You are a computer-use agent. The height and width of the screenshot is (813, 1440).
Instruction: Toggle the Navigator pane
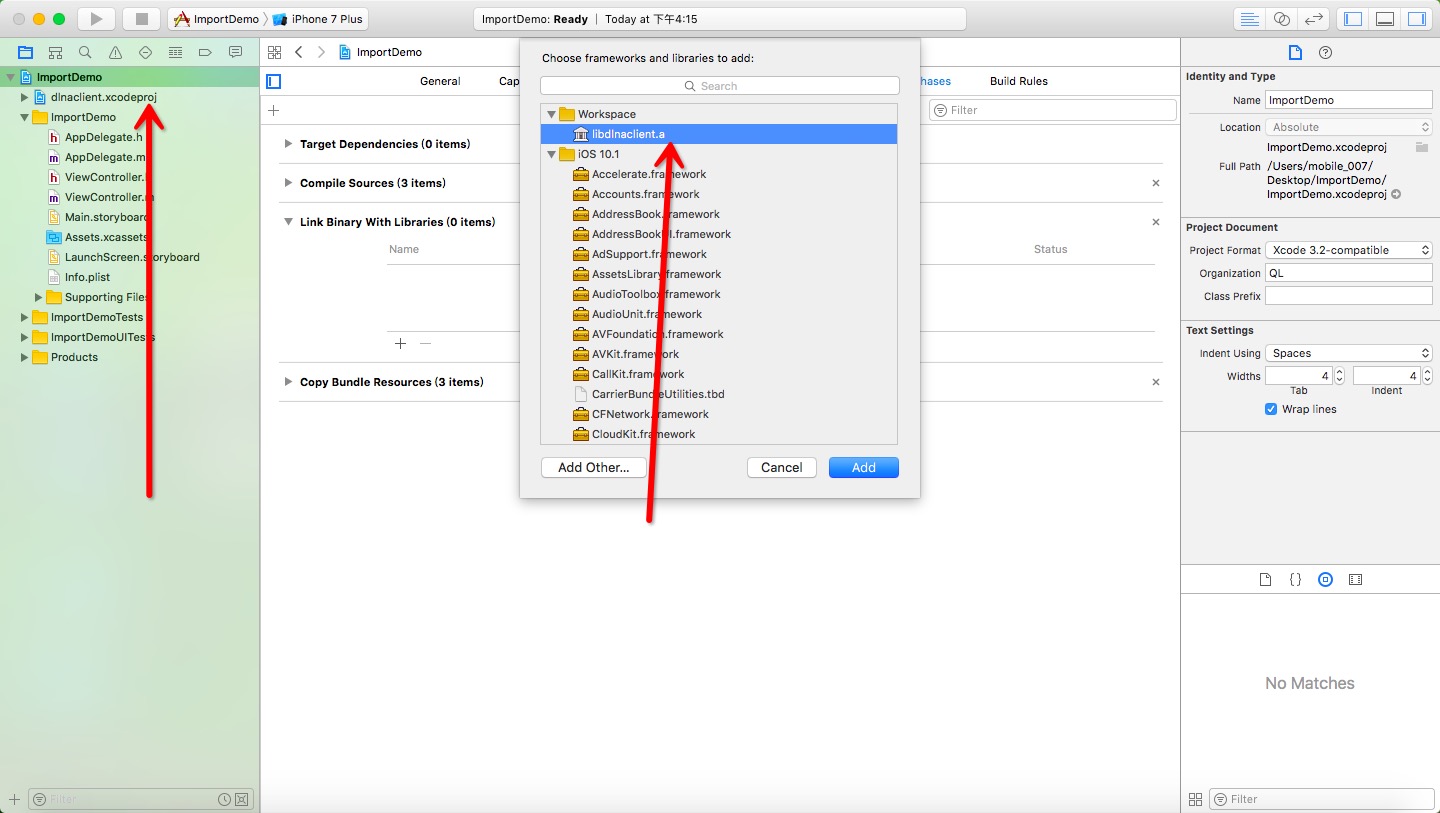[1353, 19]
